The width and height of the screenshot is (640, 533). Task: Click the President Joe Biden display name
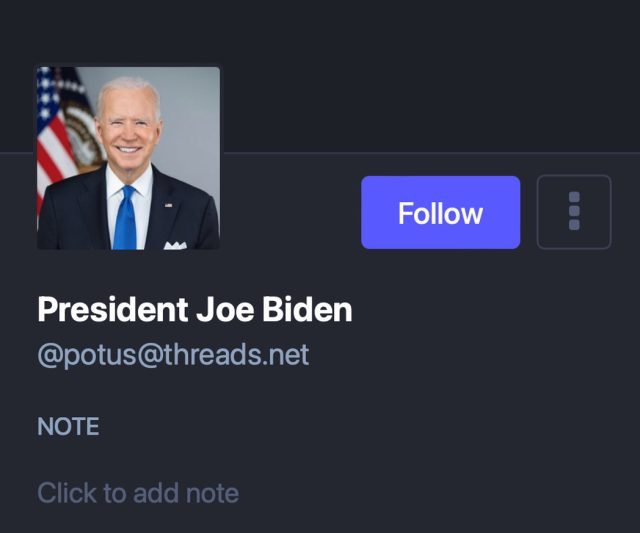(195, 309)
